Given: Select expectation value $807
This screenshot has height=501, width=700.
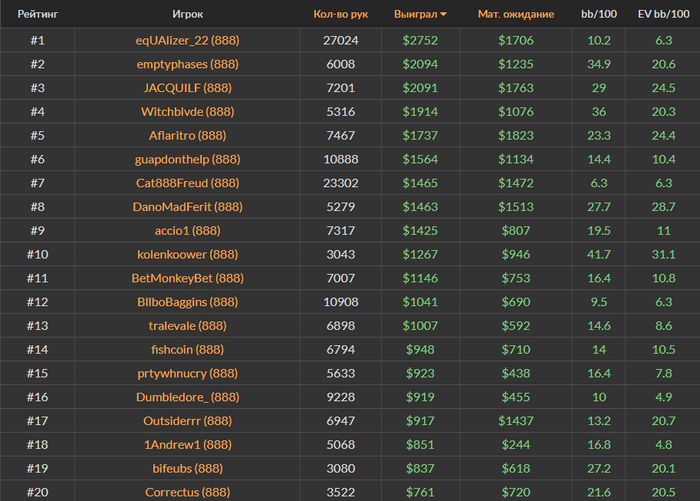Looking at the screenshot, I should pos(516,231).
